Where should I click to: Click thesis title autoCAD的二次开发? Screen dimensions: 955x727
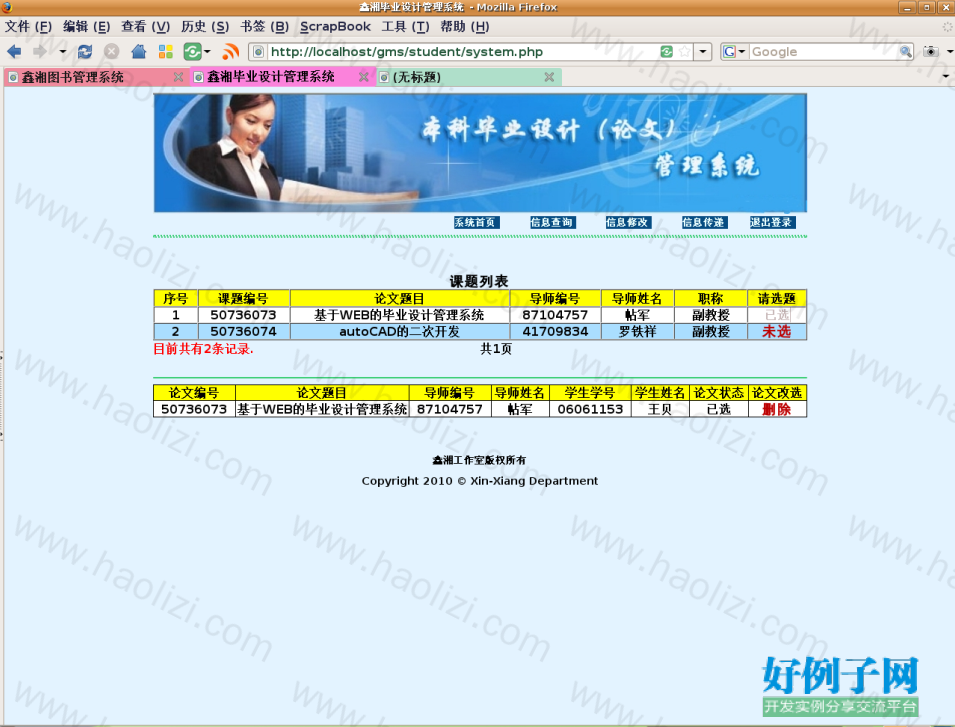[400, 332]
